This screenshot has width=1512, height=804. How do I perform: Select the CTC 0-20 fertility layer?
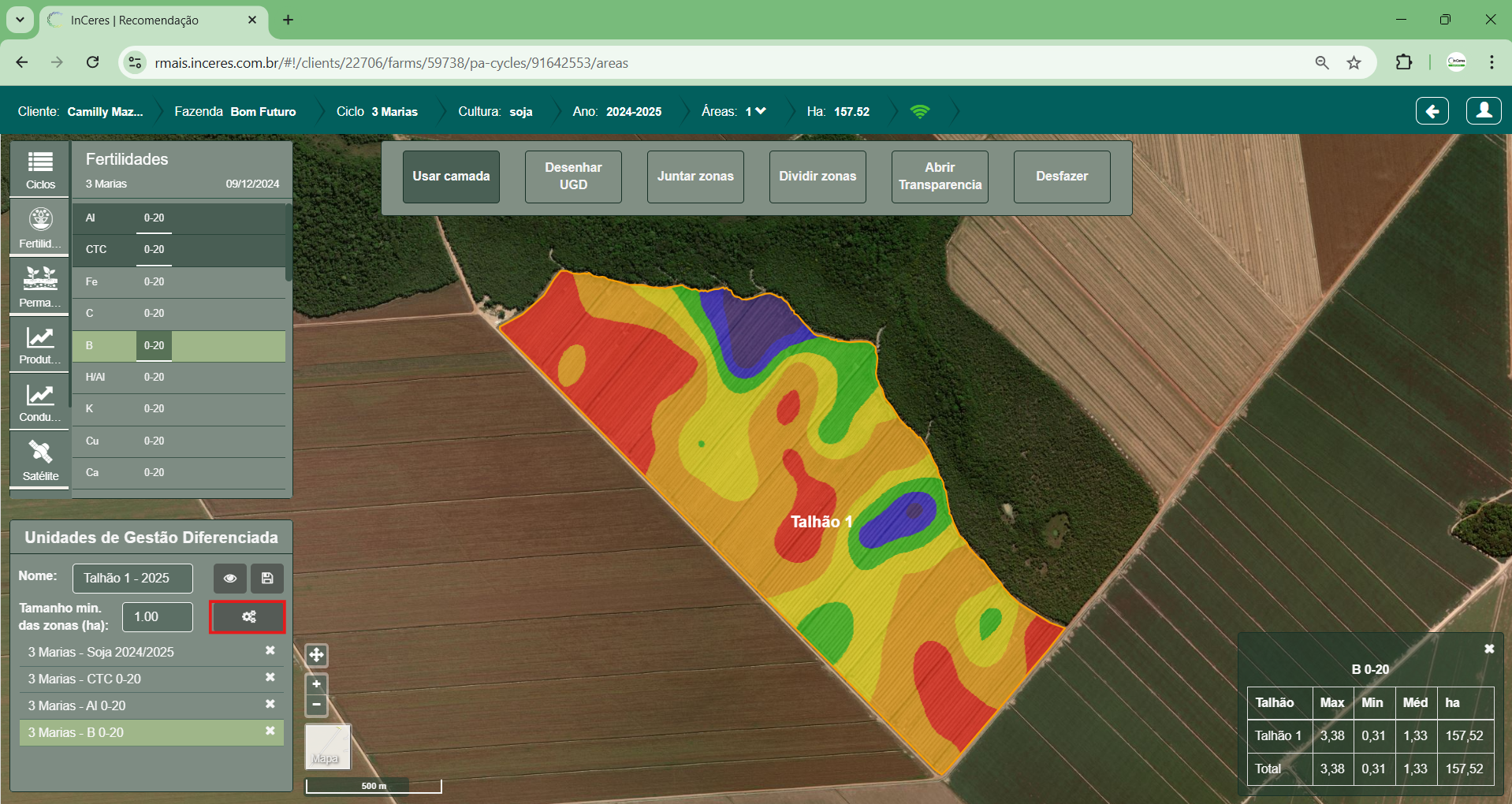[179, 250]
